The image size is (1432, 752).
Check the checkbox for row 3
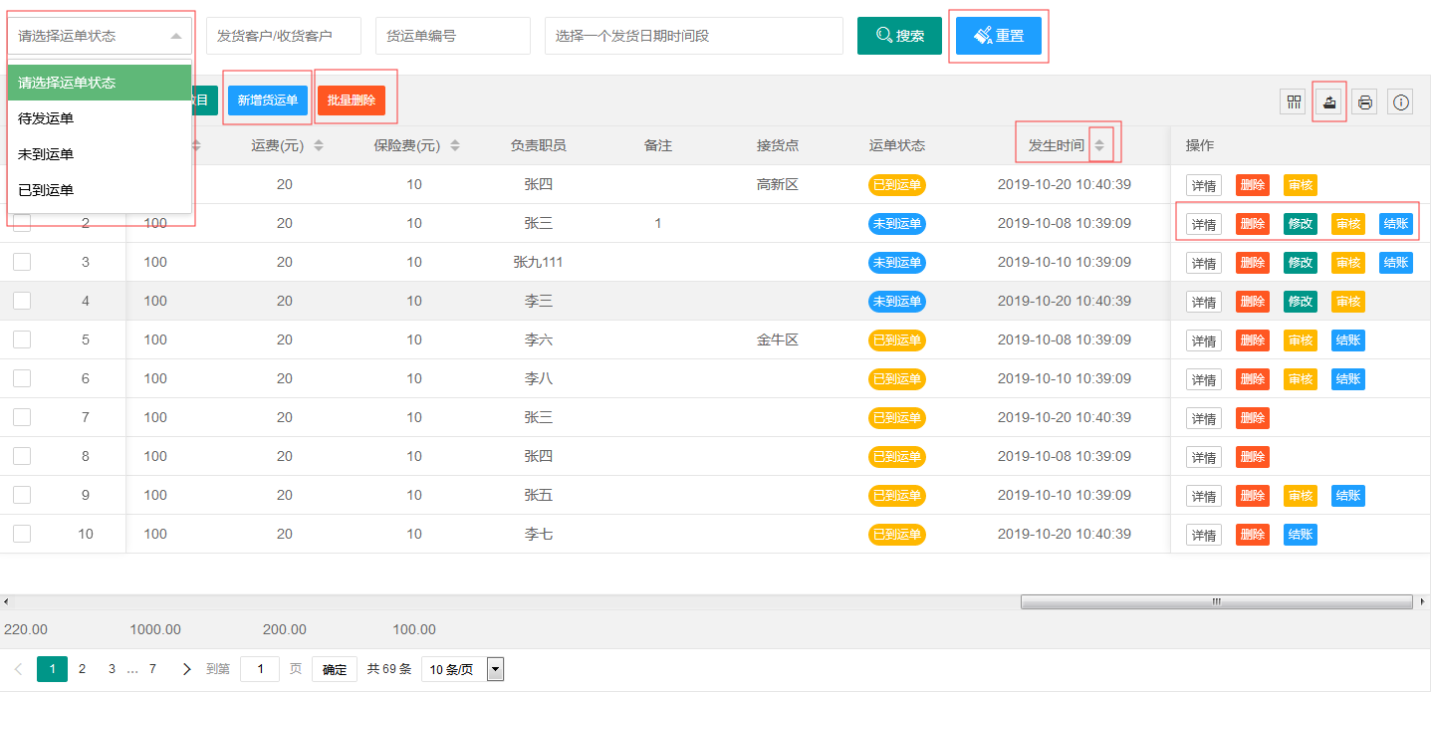click(22, 262)
